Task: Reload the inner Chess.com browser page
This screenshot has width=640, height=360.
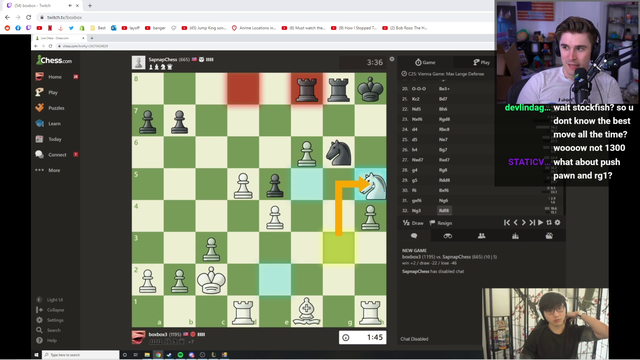Action: (x=51, y=46)
